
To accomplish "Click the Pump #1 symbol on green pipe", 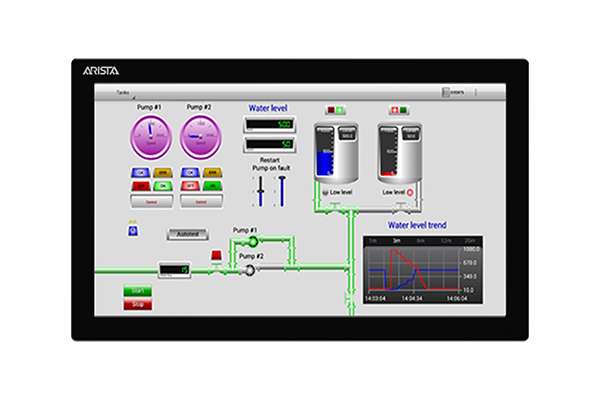I will click(252, 241).
